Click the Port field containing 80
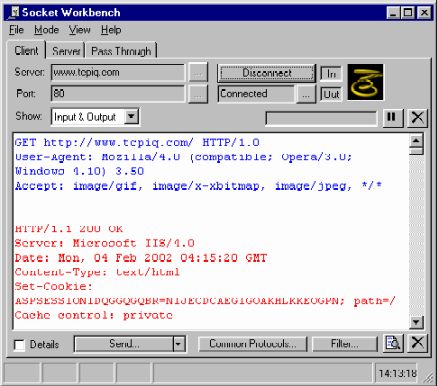The image size is (437, 386). click(118, 93)
